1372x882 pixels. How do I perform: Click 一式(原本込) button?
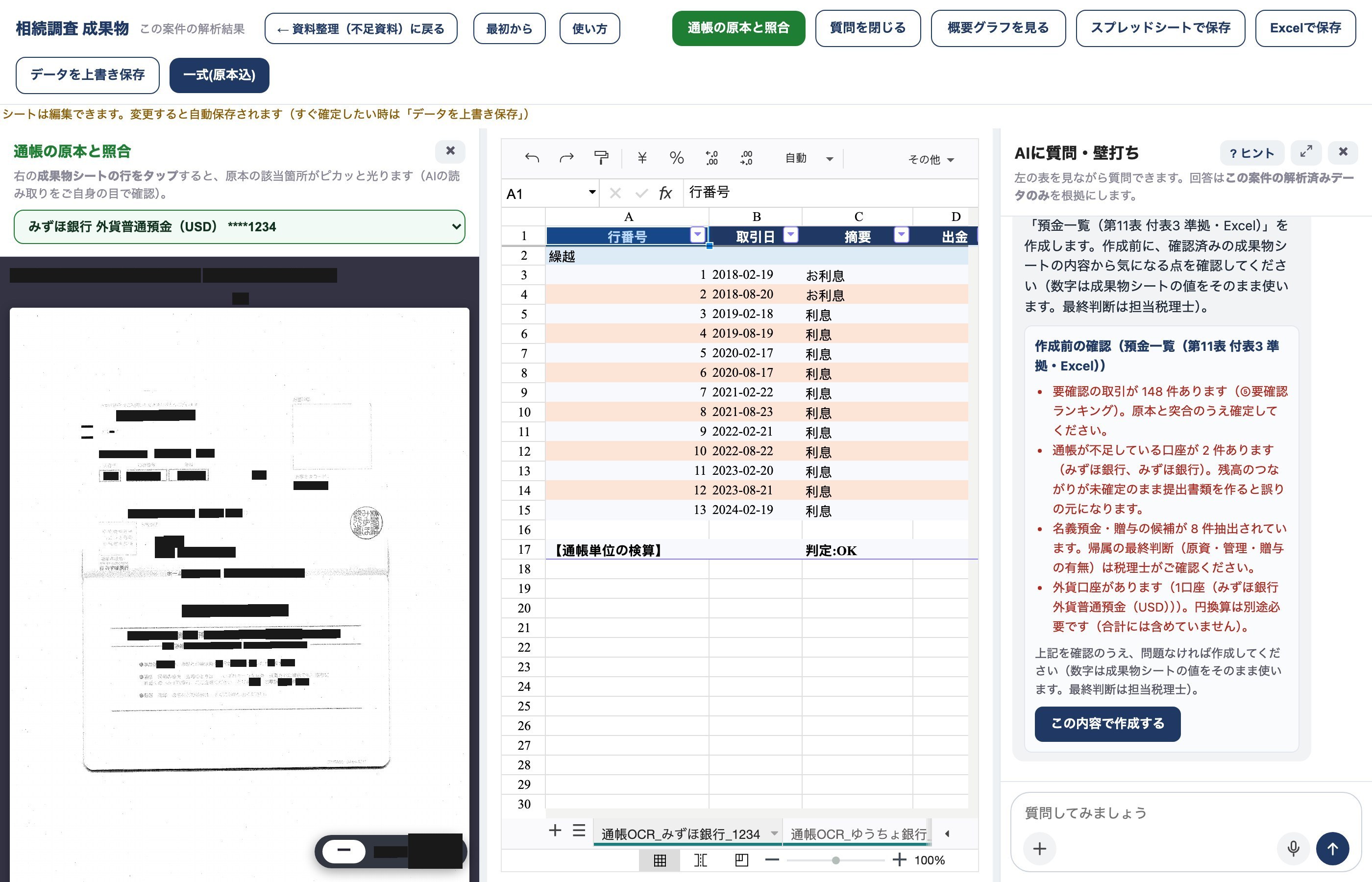click(220, 75)
